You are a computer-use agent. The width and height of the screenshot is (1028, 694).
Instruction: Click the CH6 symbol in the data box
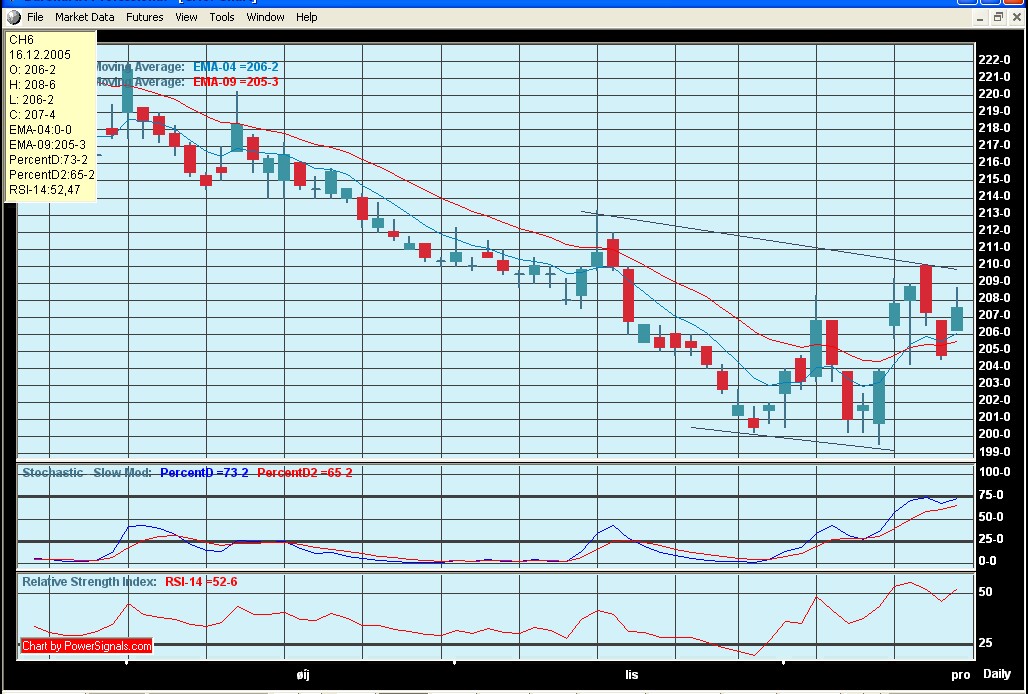(21, 40)
